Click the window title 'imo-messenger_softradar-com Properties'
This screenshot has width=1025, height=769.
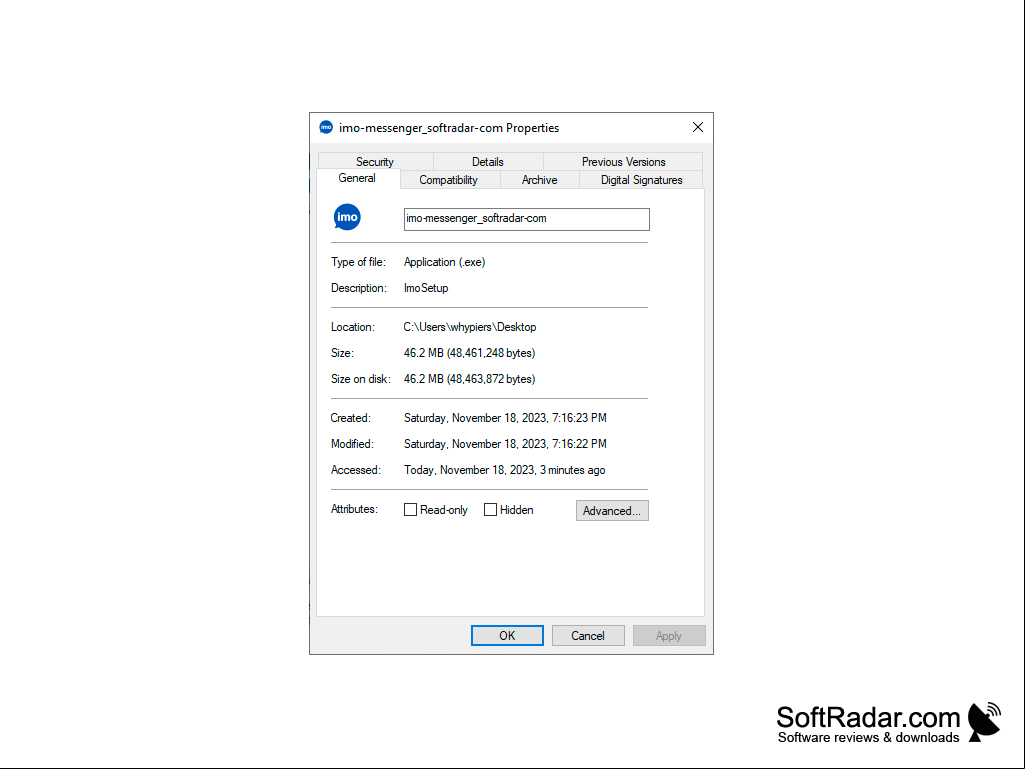pos(449,128)
